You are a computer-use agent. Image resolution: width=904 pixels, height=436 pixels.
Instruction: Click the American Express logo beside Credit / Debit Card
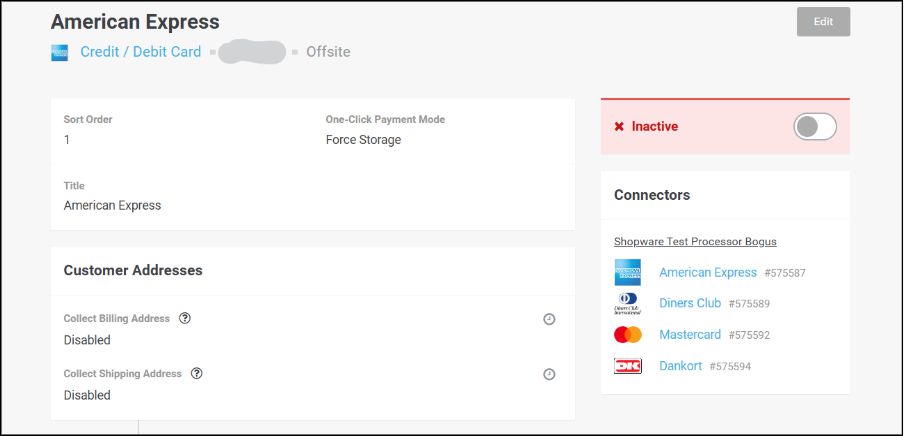click(59, 53)
